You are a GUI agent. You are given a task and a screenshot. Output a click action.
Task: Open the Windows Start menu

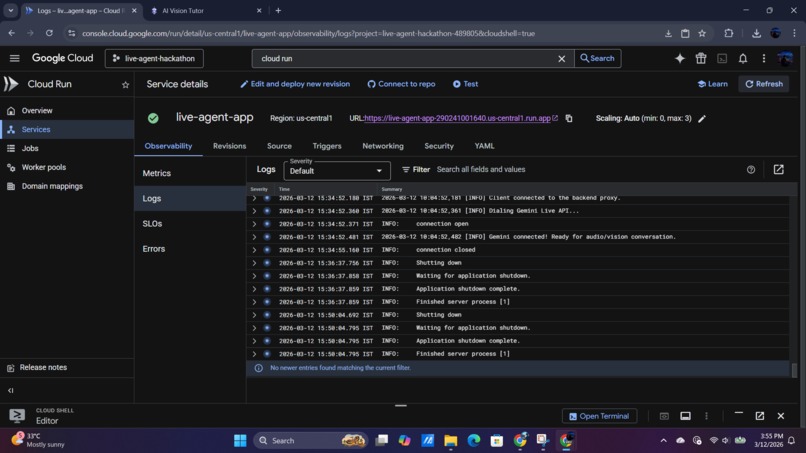point(240,441)
